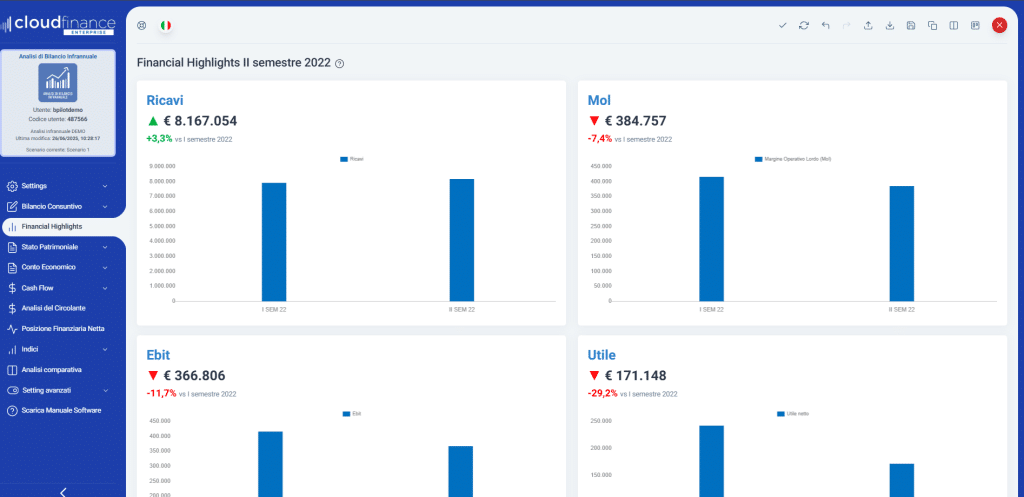1024x497 pixels.
Task: Click the Conto Economico document icon
Action: [x=12, y=268]
